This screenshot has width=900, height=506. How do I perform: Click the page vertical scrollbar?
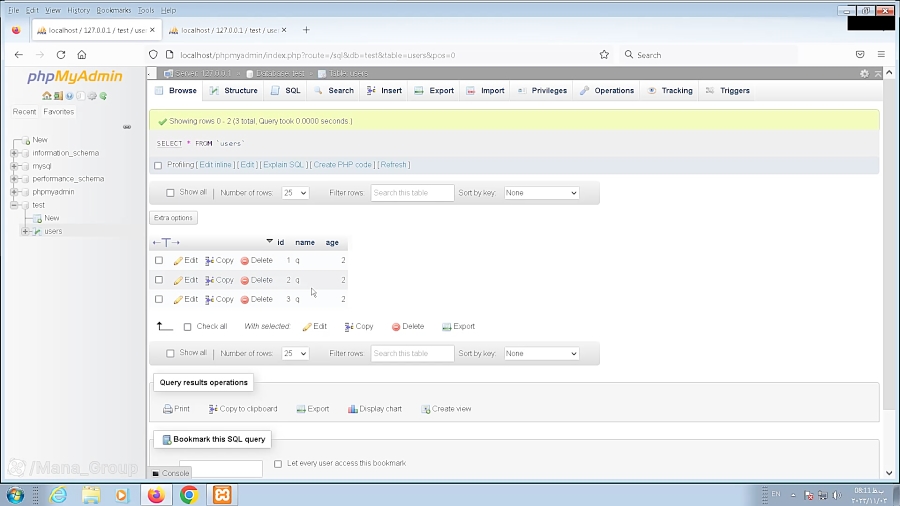pyautogui.click(x=889, y=244)
